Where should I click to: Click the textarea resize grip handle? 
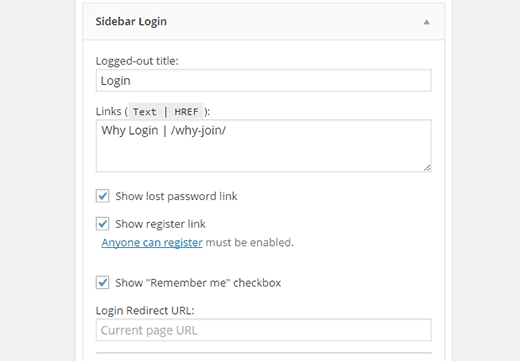pos(427,168)
